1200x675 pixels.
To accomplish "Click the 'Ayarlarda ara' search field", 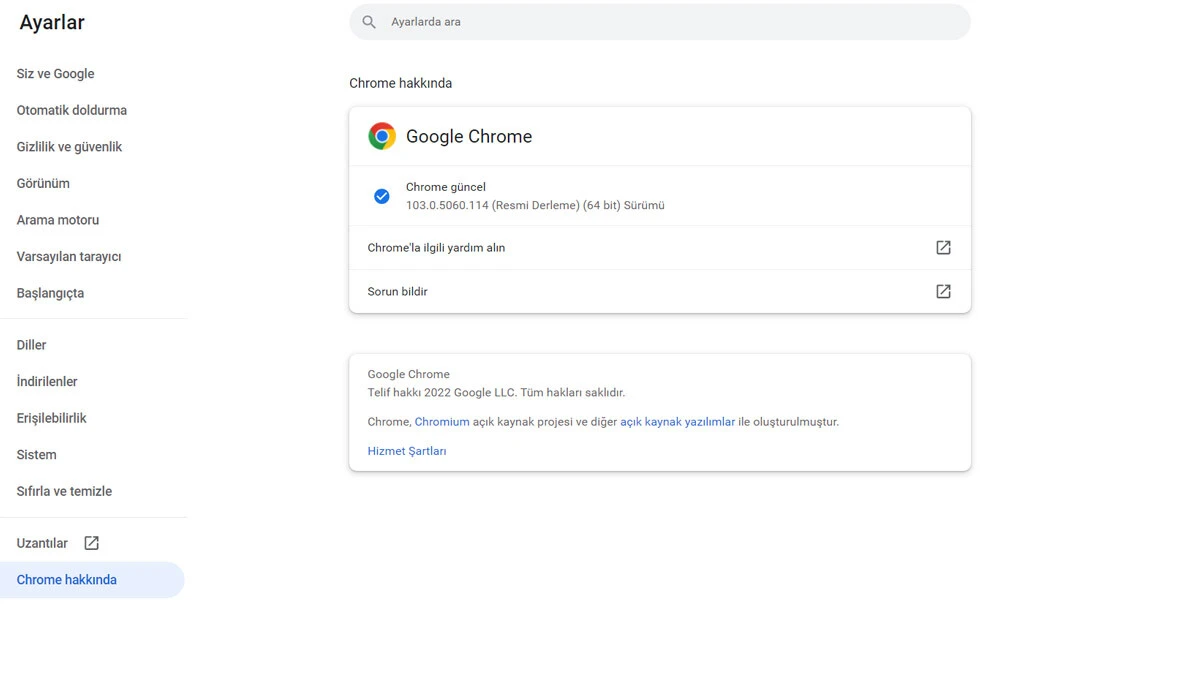I will (660, 21).
